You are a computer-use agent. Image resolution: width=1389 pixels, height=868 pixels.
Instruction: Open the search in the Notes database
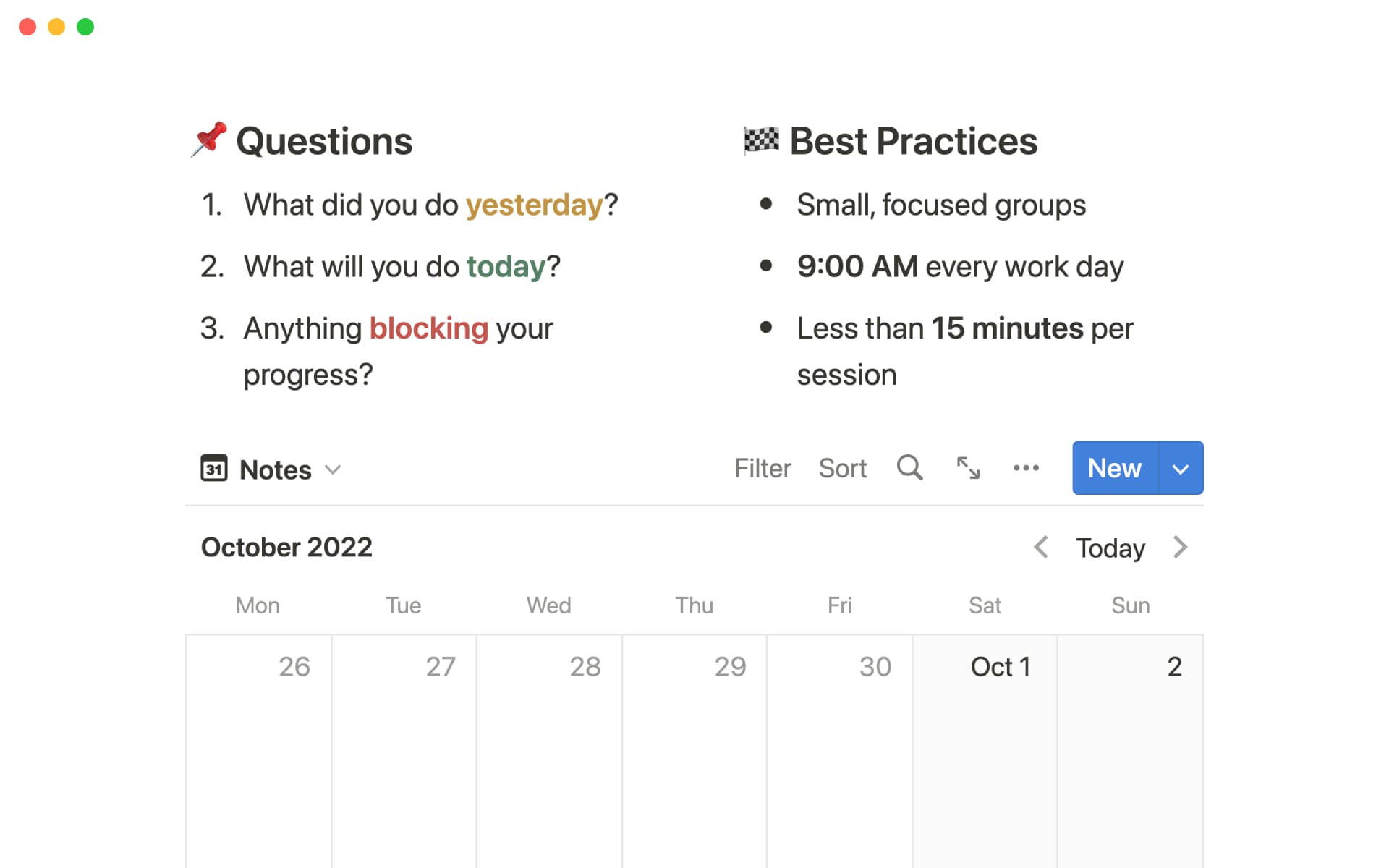[x=909, y=469]
